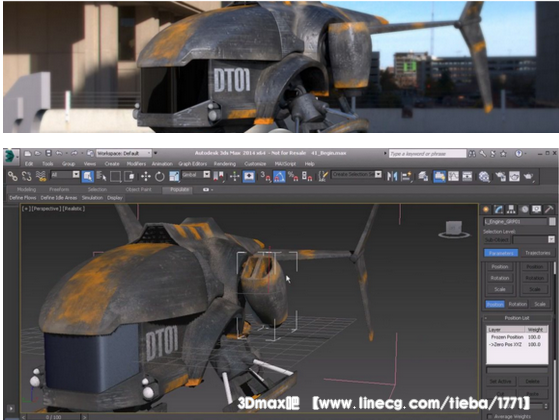Click the keyword search field
Screen dimensions: 559x420
[x=427, y=154]
